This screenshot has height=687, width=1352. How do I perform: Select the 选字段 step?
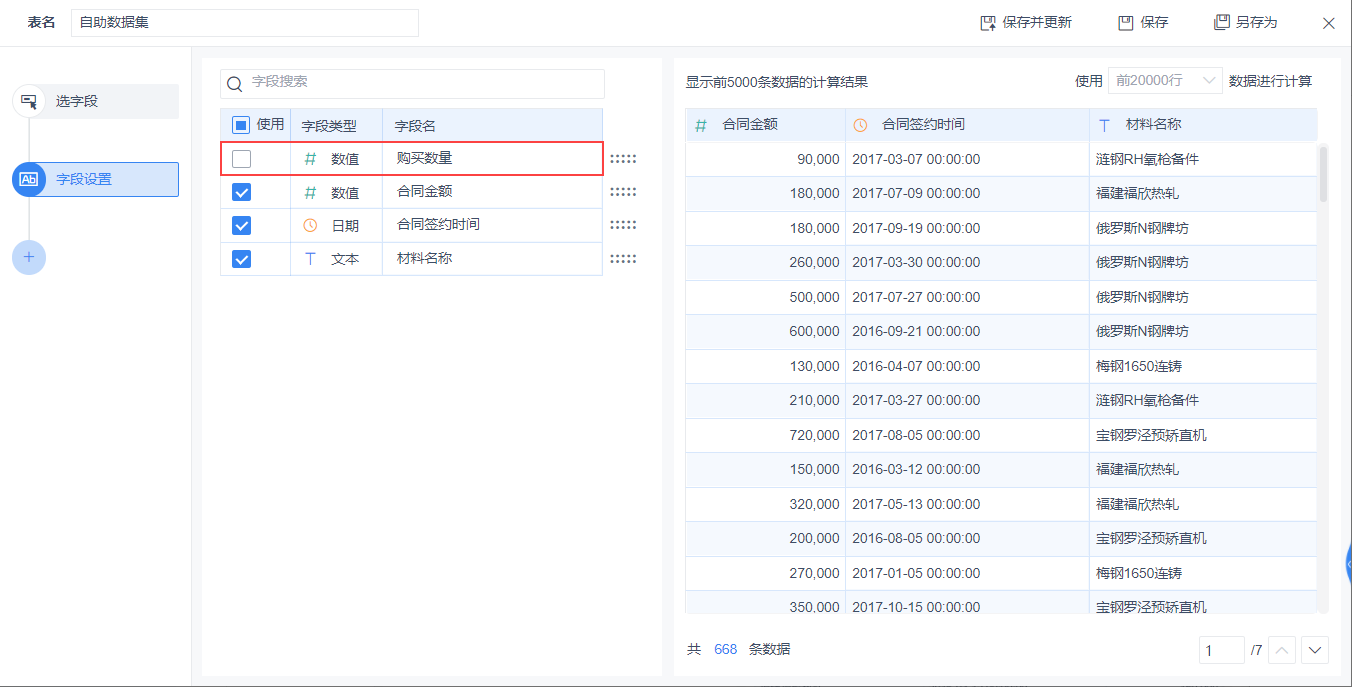(x=96, y=101)
